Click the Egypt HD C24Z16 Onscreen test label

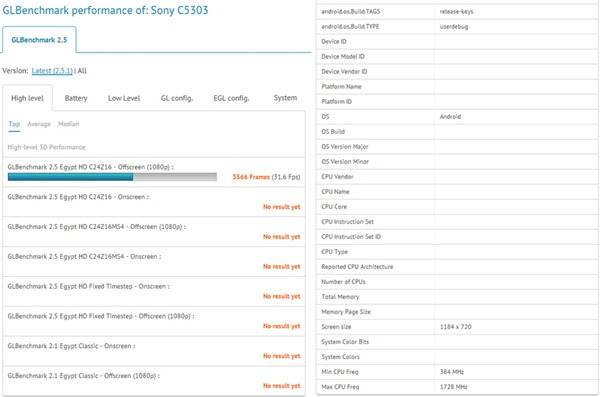(x=78, y=197)
